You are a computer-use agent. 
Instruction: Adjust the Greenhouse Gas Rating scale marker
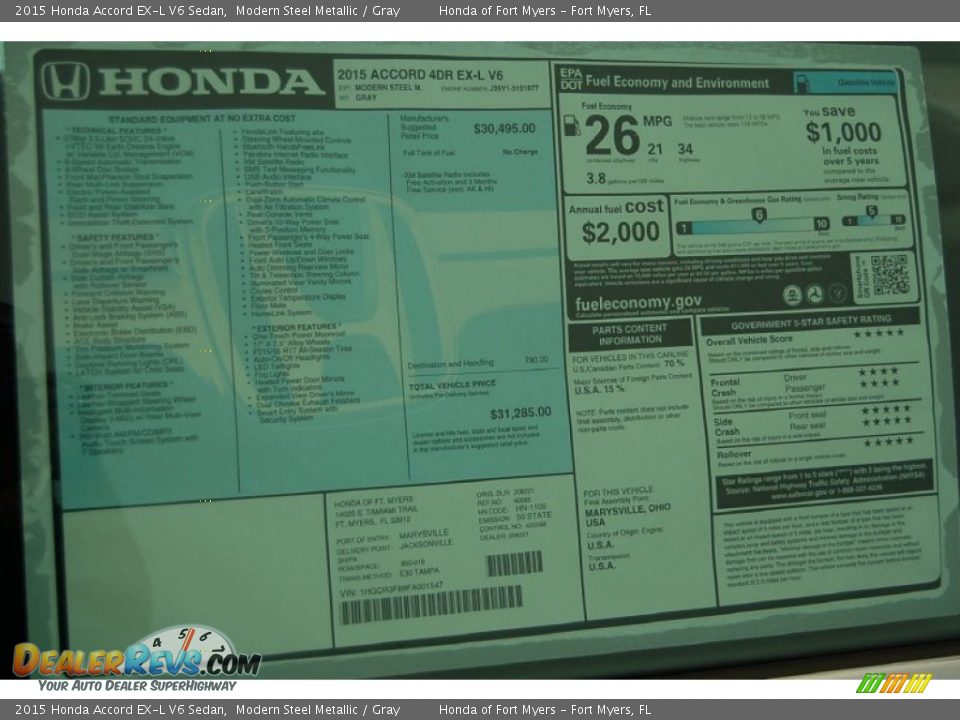[758, 216]
